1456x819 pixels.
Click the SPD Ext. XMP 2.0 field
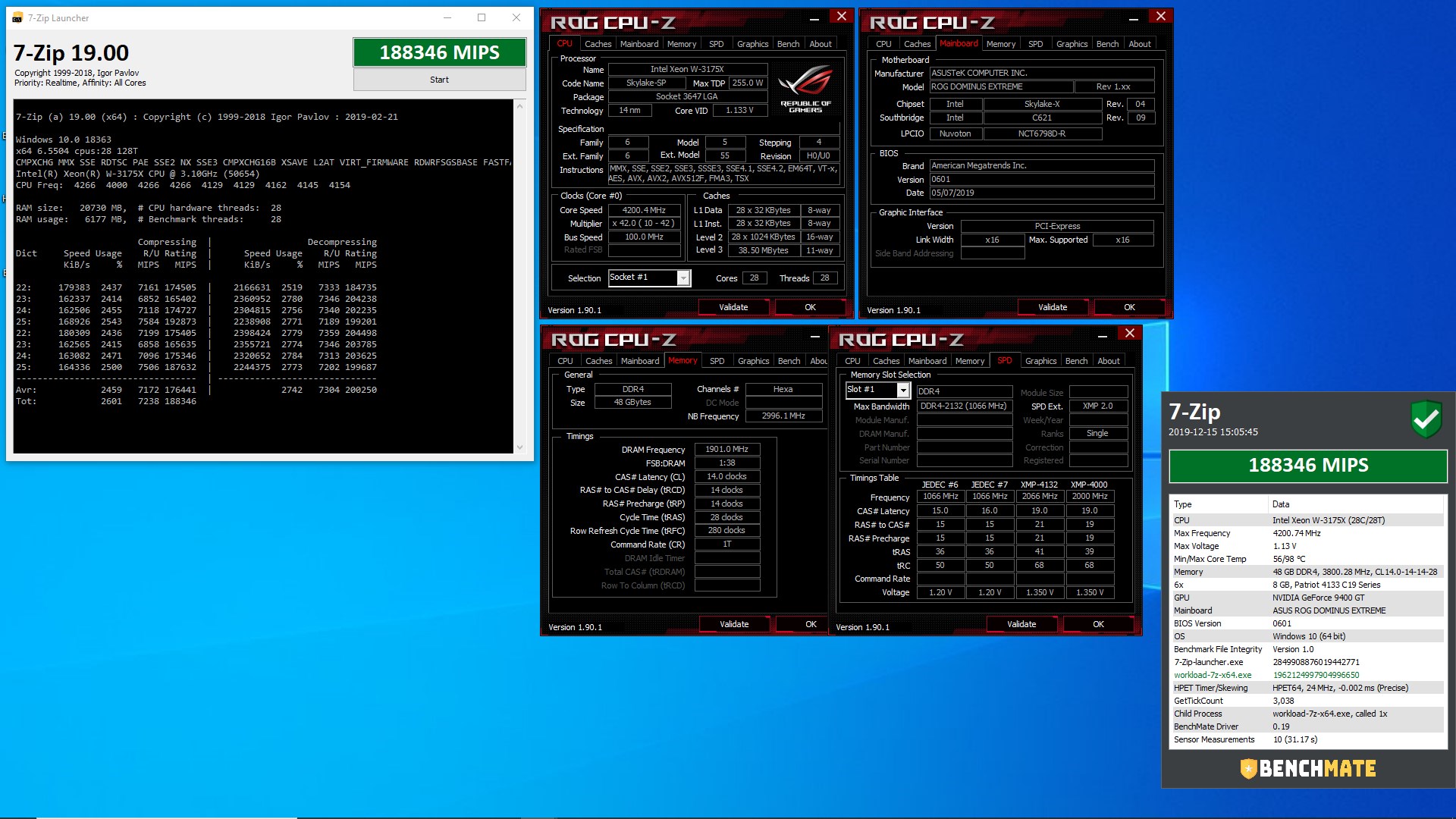point(1097,406)
